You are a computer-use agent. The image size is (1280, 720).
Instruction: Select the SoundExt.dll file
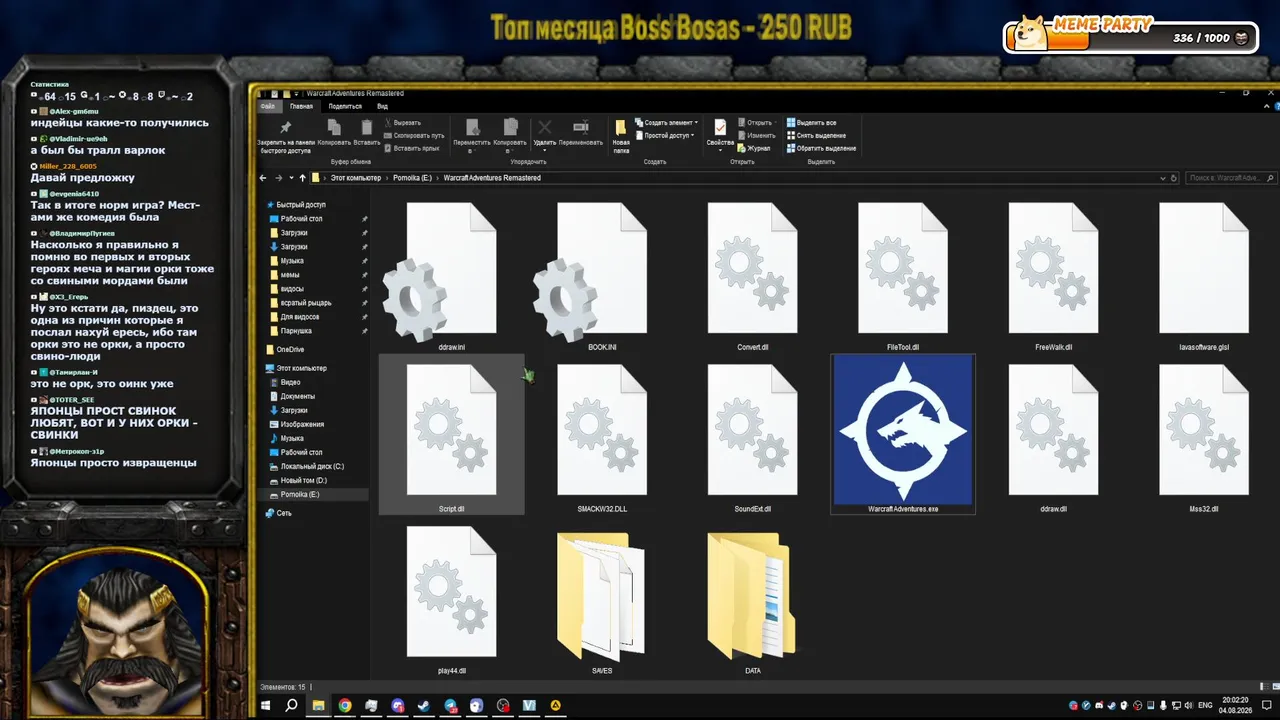(x=752, y=440)
